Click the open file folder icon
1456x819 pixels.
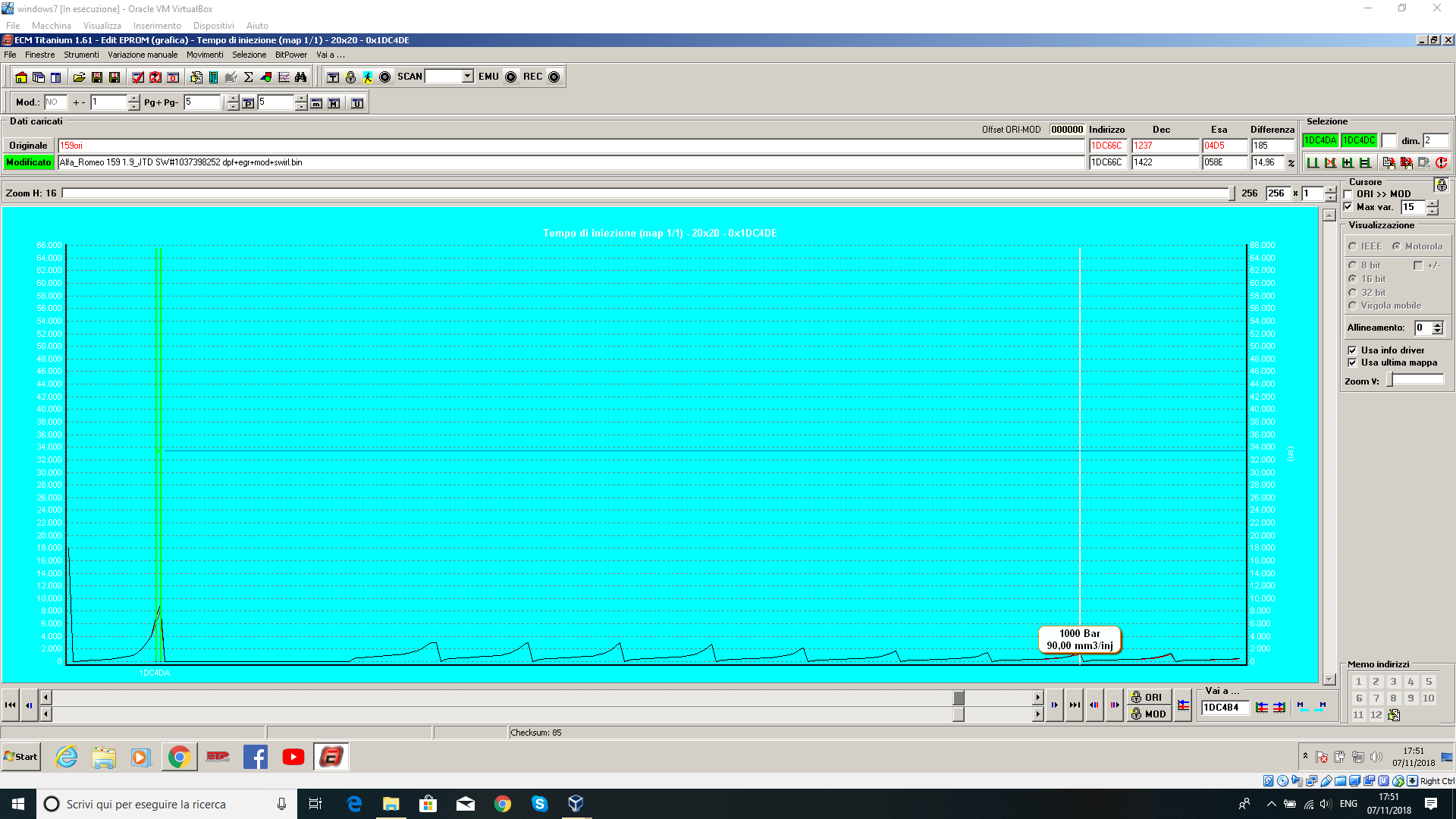pos(79,77)
